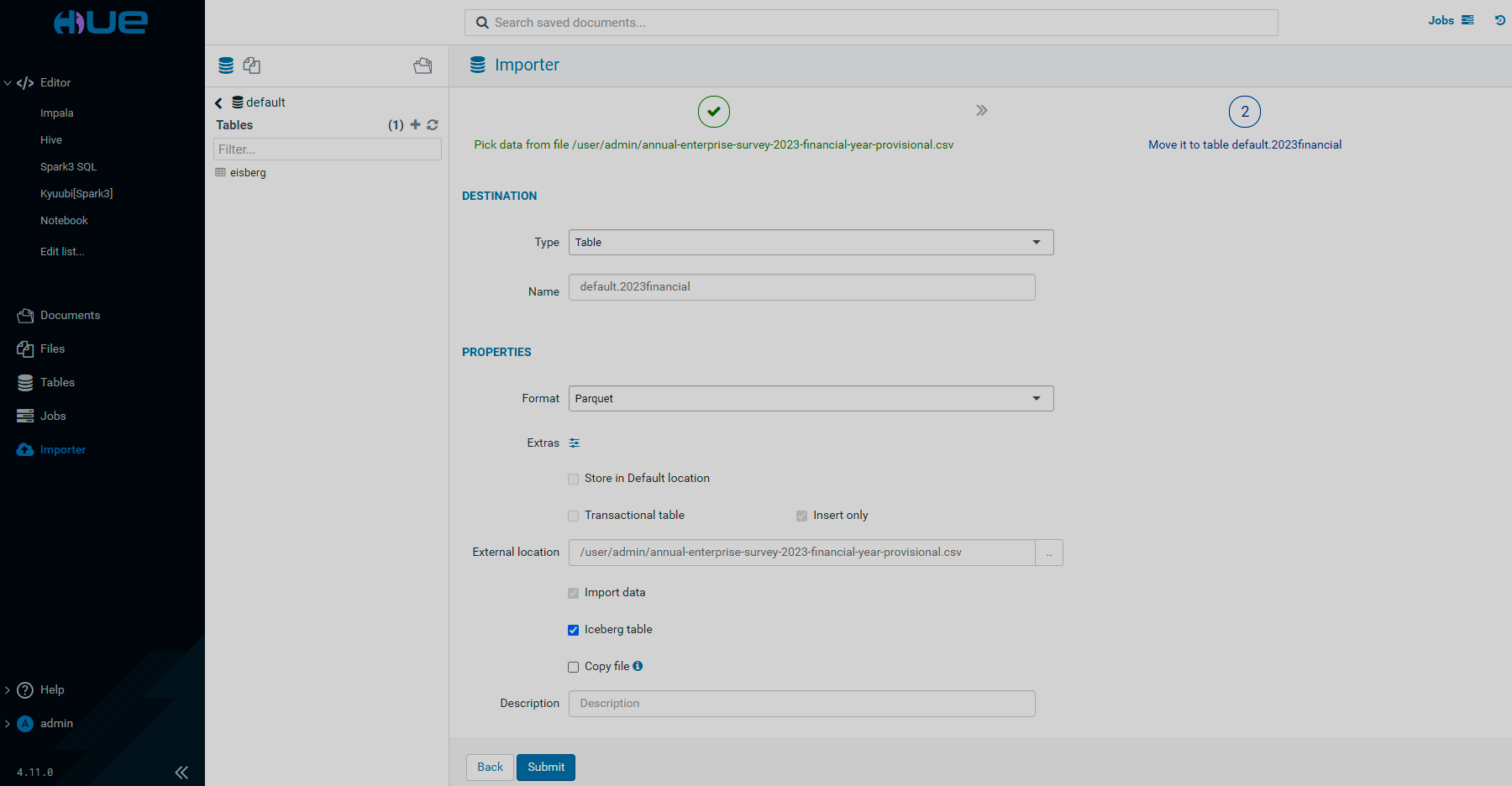The width and height of the screenshot is (1512, 786).
Task: Open the Impala editor
Action: point(57,113)
